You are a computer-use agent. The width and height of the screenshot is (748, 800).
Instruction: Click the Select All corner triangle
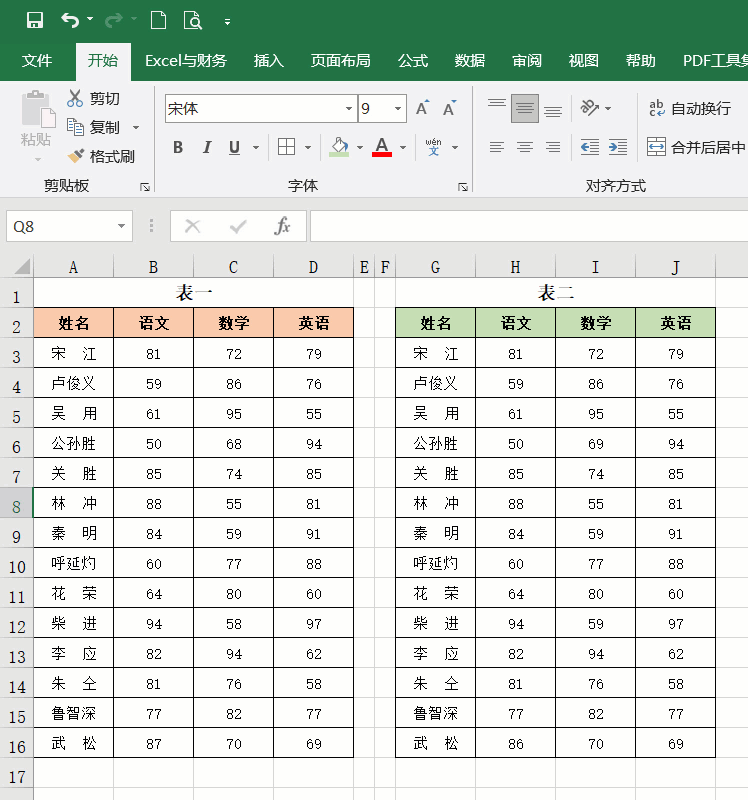[22, 266]
